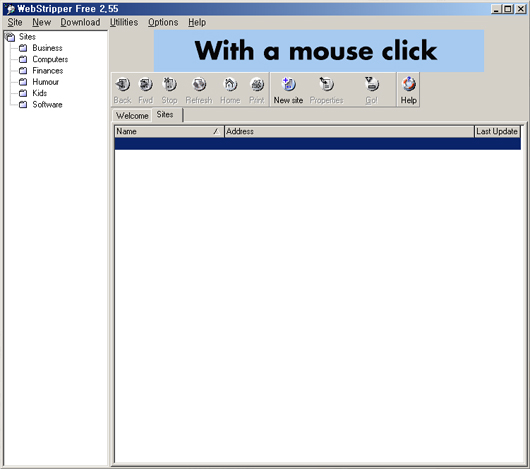Click the Home toolbar icon

coord(230,90)
